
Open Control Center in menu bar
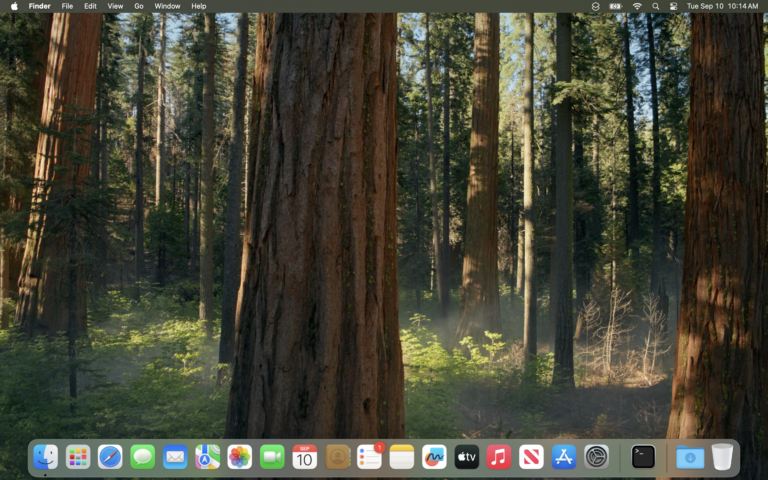(x=673, y=6)
